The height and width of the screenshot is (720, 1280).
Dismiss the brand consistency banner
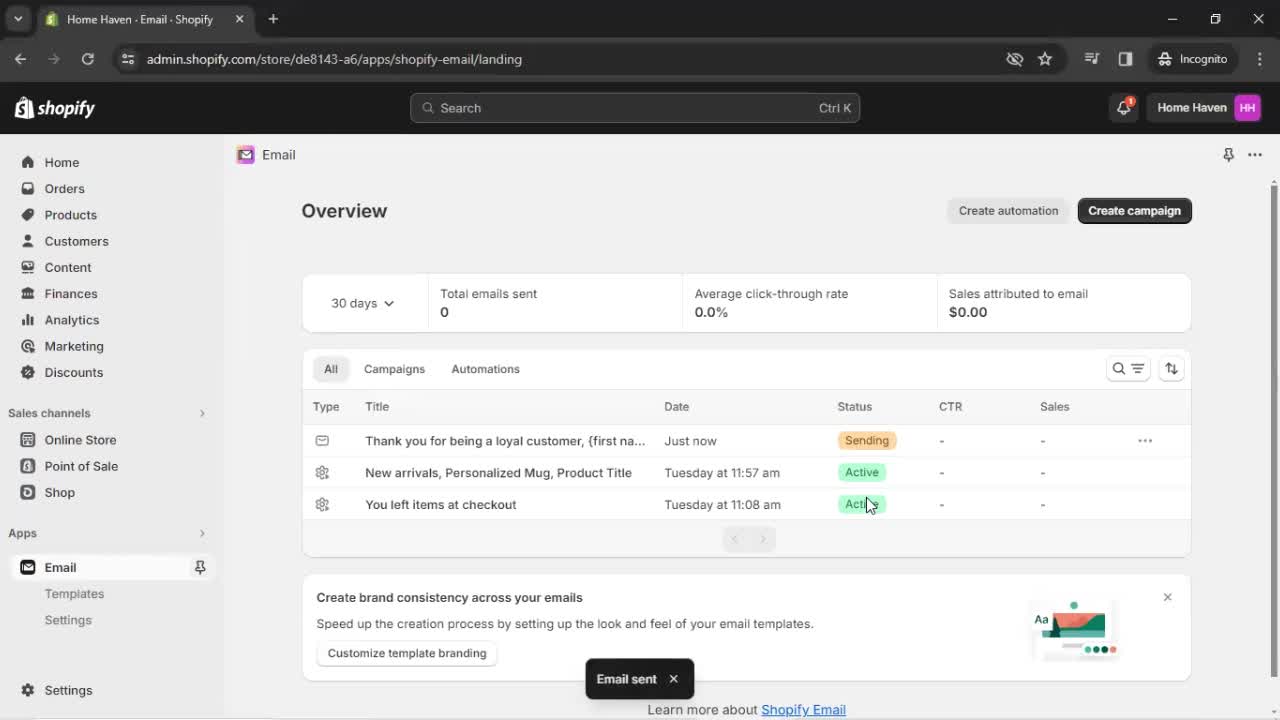pyautogui.click(x=1167, y=597)
